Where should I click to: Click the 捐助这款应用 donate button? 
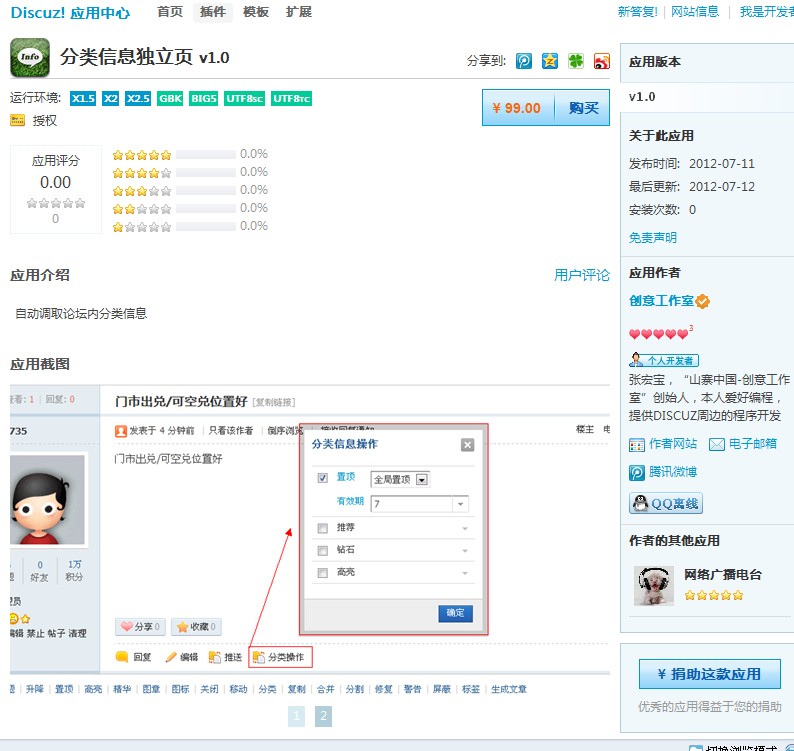(709, 674)
